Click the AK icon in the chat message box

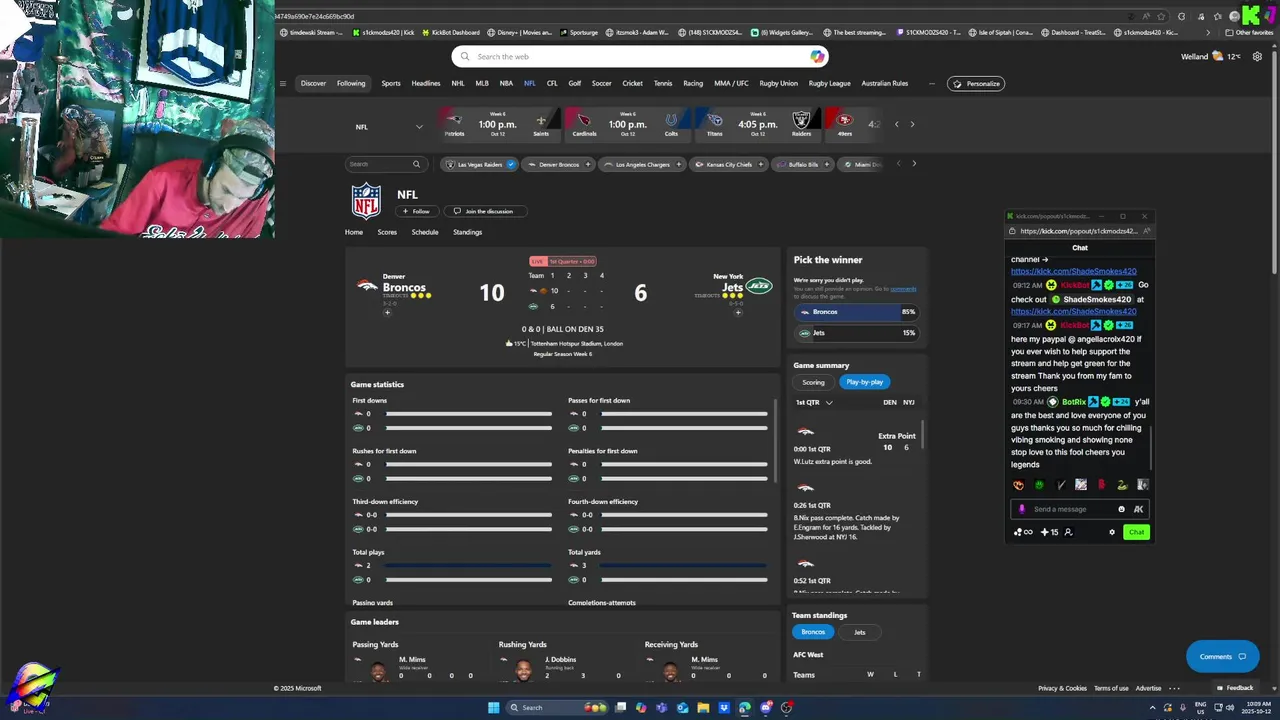1138,509
